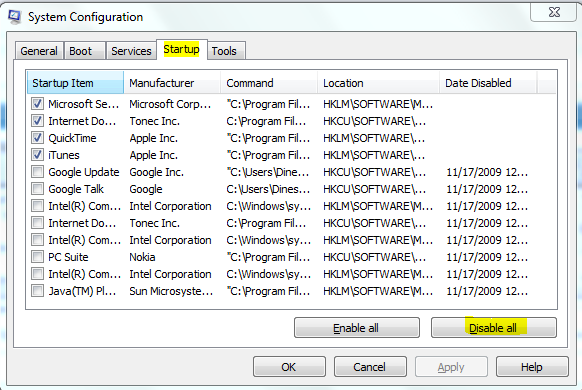Sort by the Startup Item column header

coord(75,83)
